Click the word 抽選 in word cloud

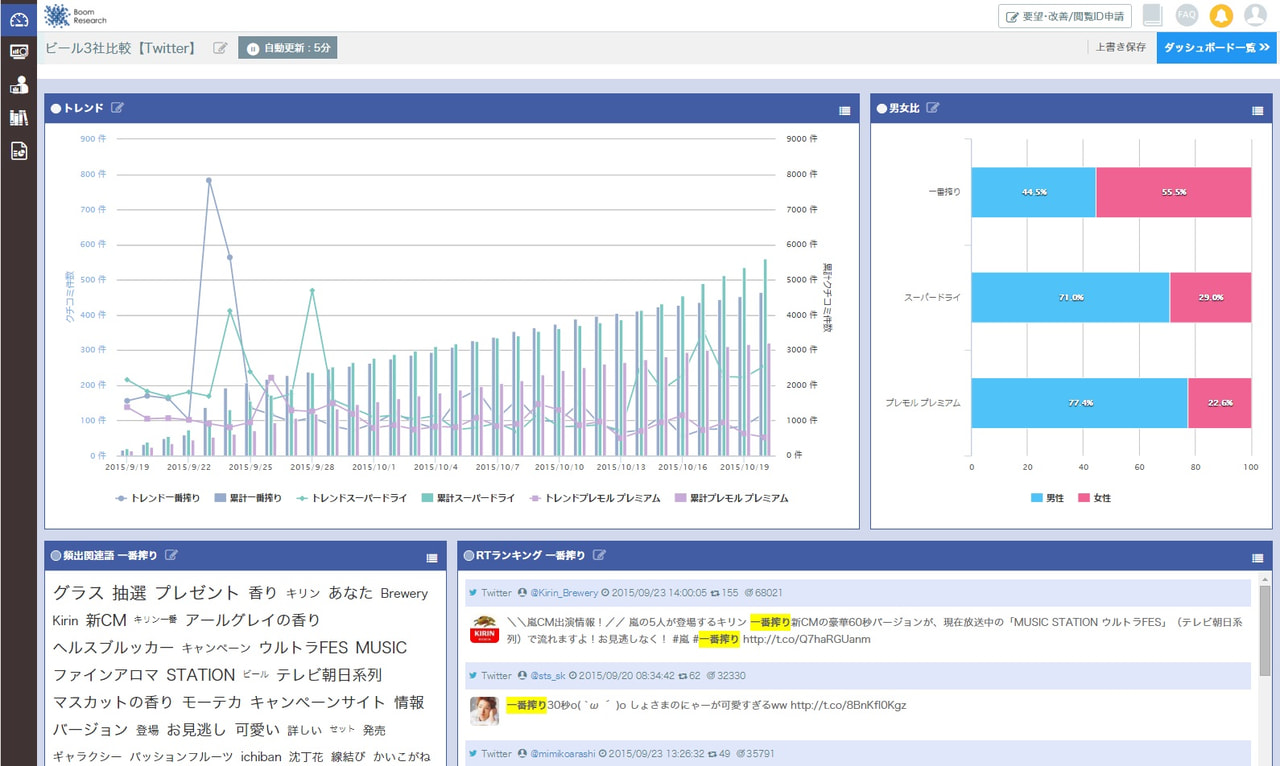pos(130,592)
